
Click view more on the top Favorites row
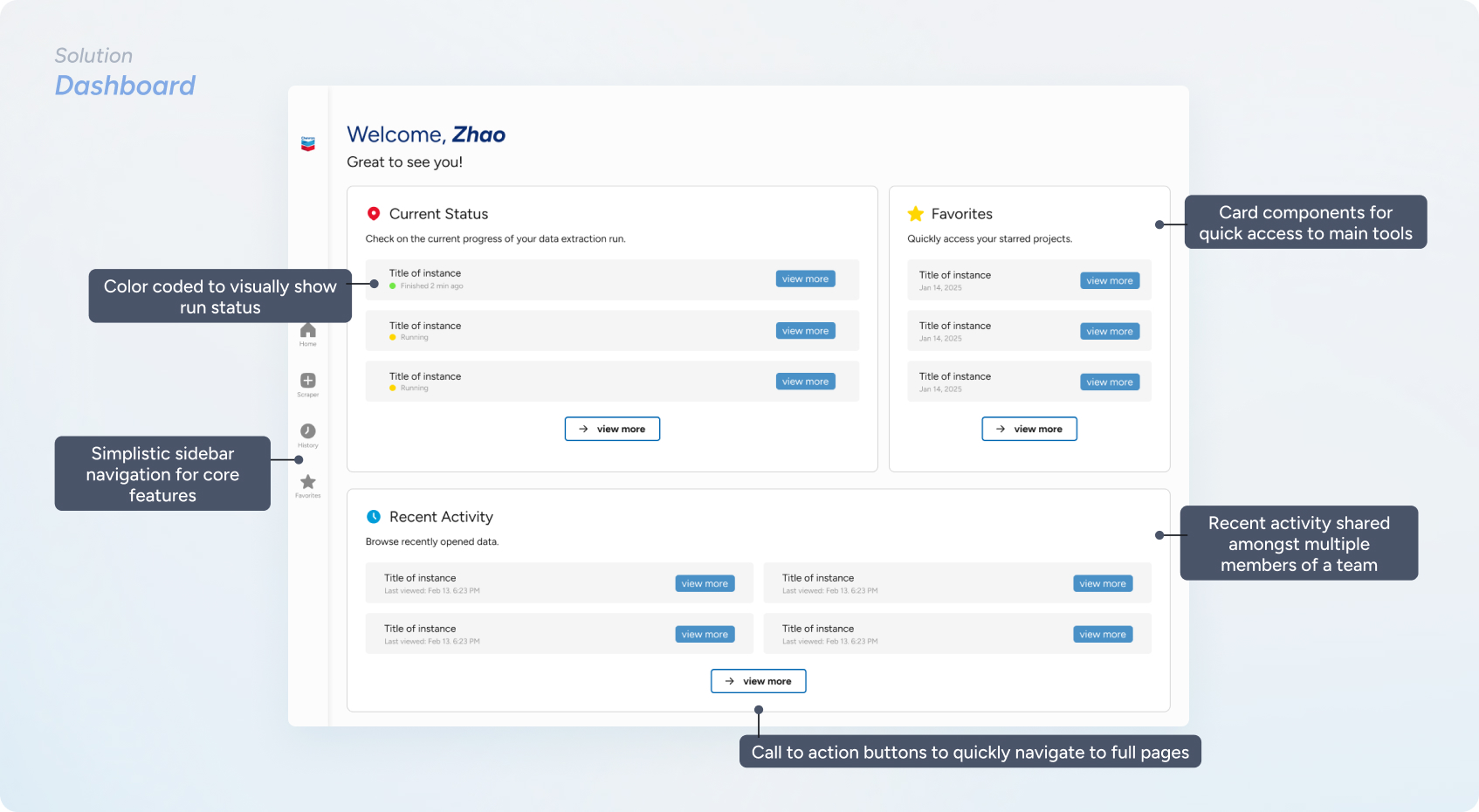[1110, 281]
